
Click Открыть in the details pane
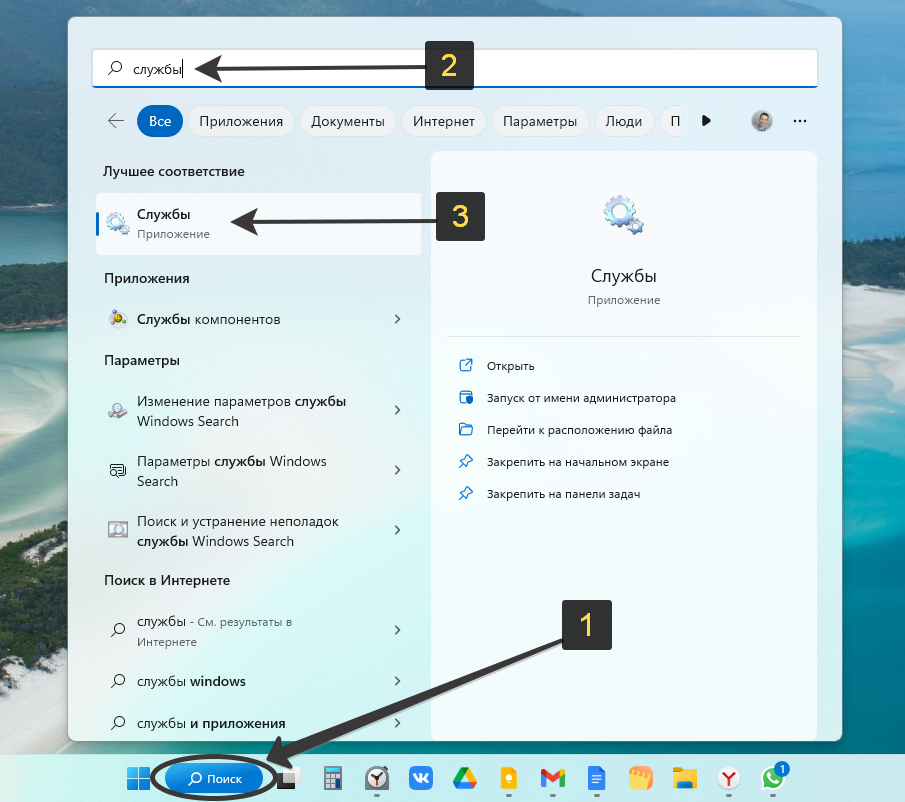pos(510,366)
